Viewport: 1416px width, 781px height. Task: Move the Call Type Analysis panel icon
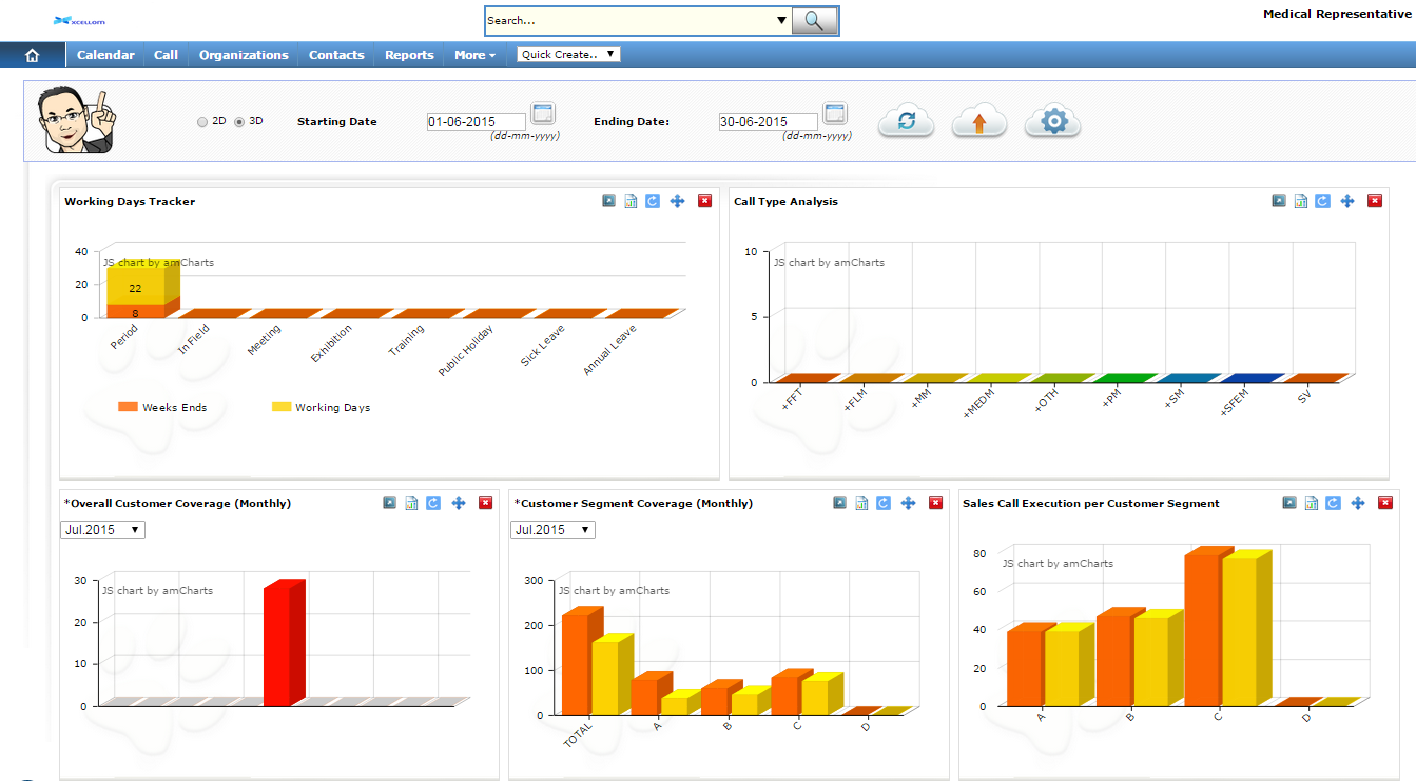[1347, 201]
